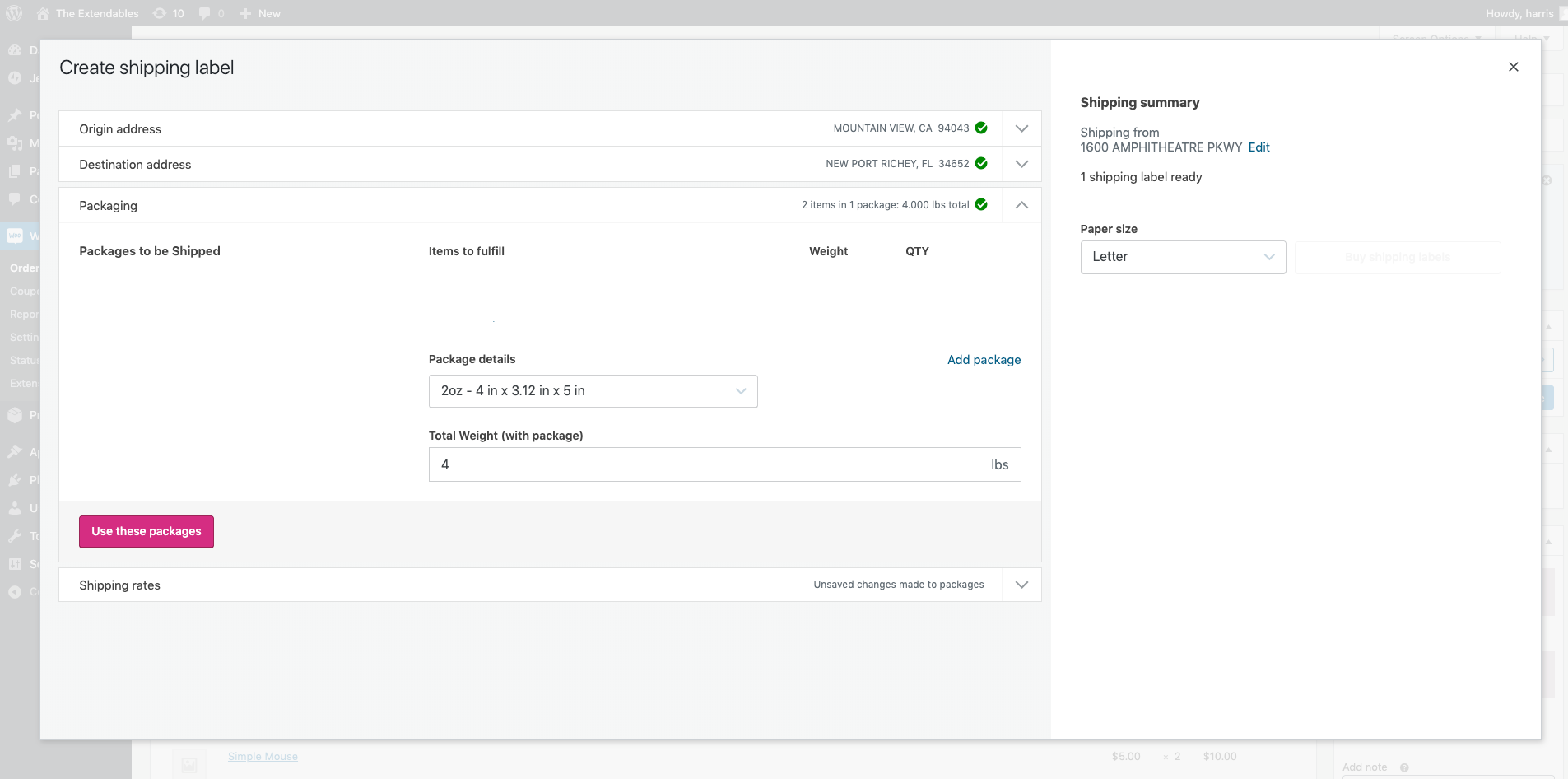This screenshot has width=1568, height=779.
Task: Expand the Destination address section
Action: 1021,164
